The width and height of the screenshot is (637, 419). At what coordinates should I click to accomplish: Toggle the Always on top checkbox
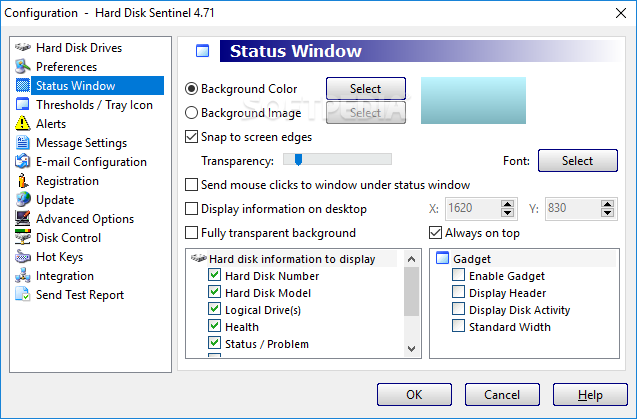pos(436,232)
